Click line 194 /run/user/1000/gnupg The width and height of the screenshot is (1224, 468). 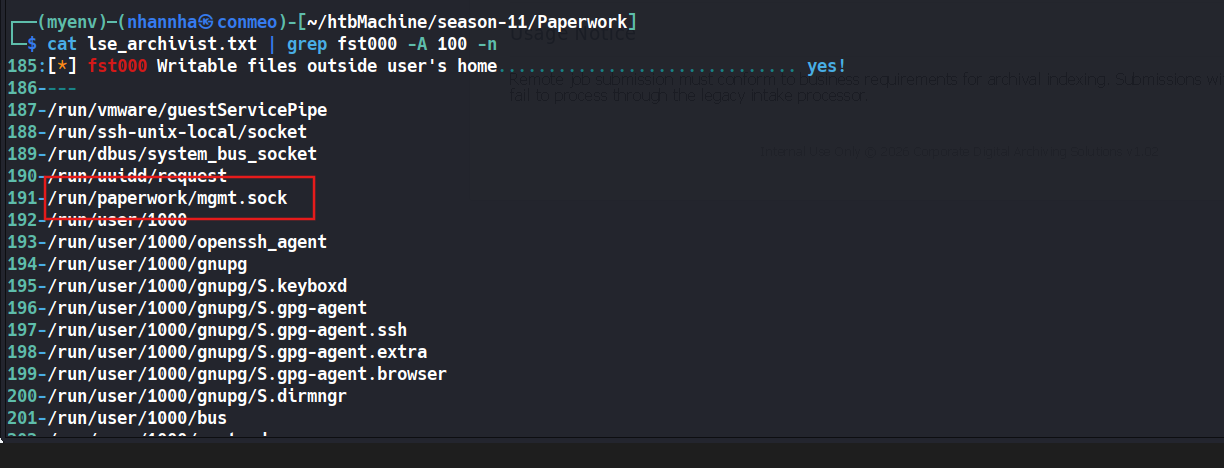147,264
